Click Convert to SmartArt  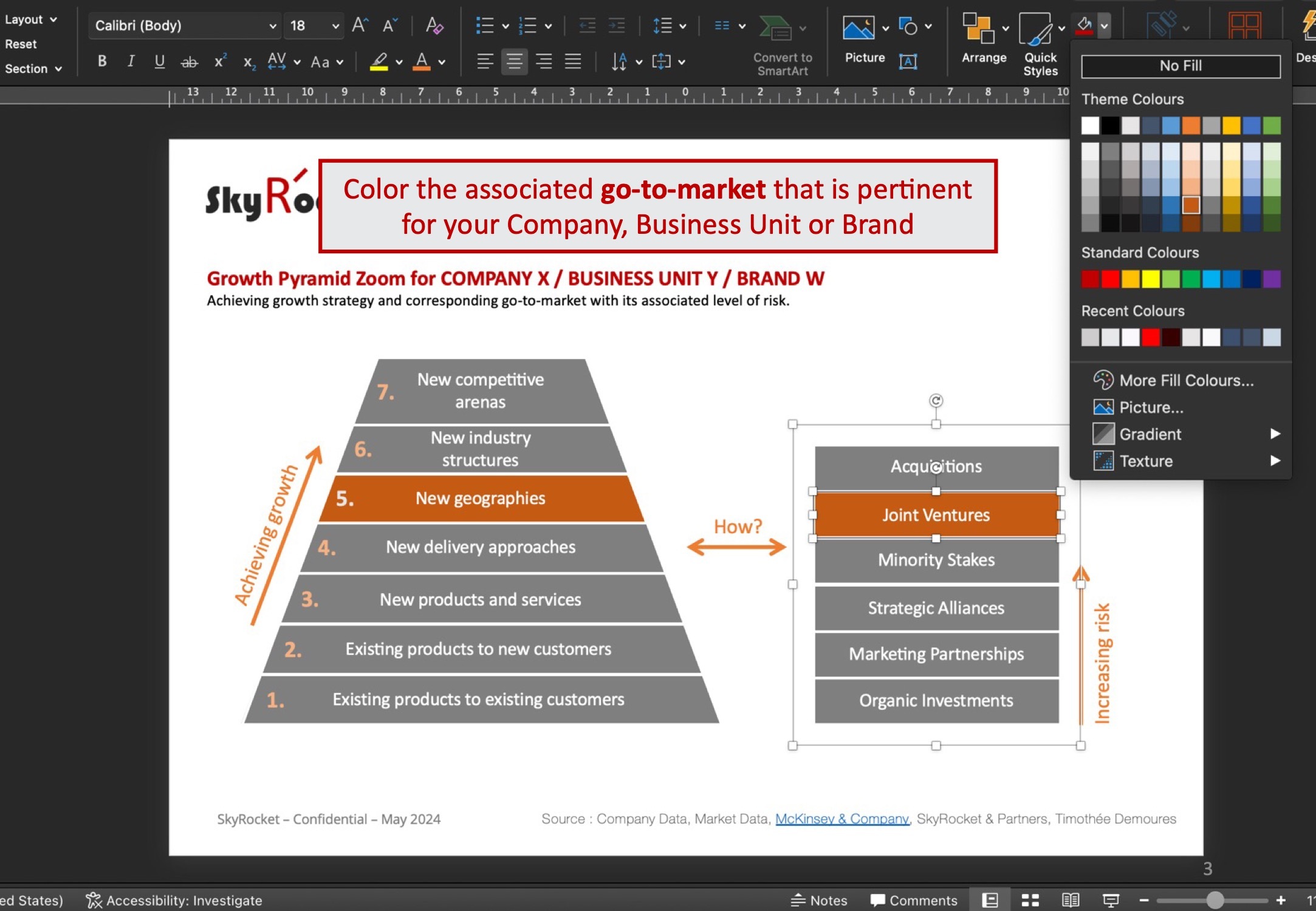click(x=783, y=45)
